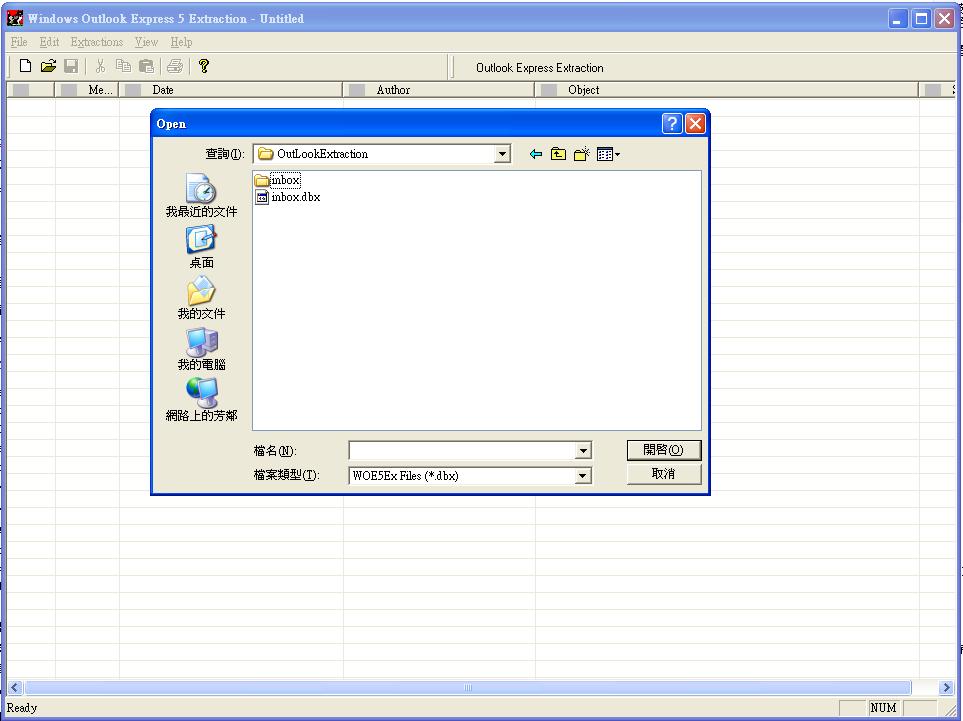Open 網路上的芳鄰 network places shortcut
Screen dimensions: 963x721
(x=201, y=400)
